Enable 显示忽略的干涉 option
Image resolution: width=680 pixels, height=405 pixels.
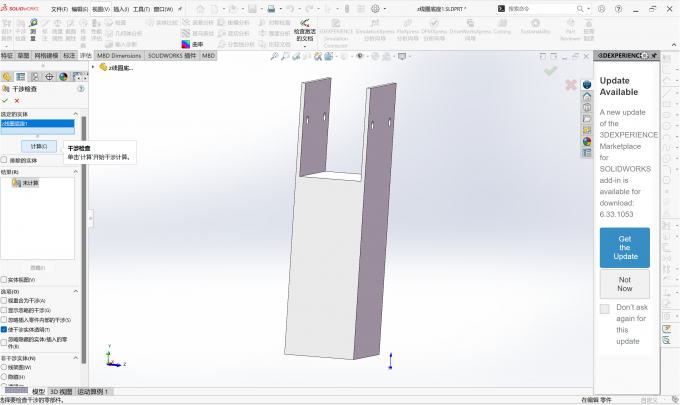[4, 310]
